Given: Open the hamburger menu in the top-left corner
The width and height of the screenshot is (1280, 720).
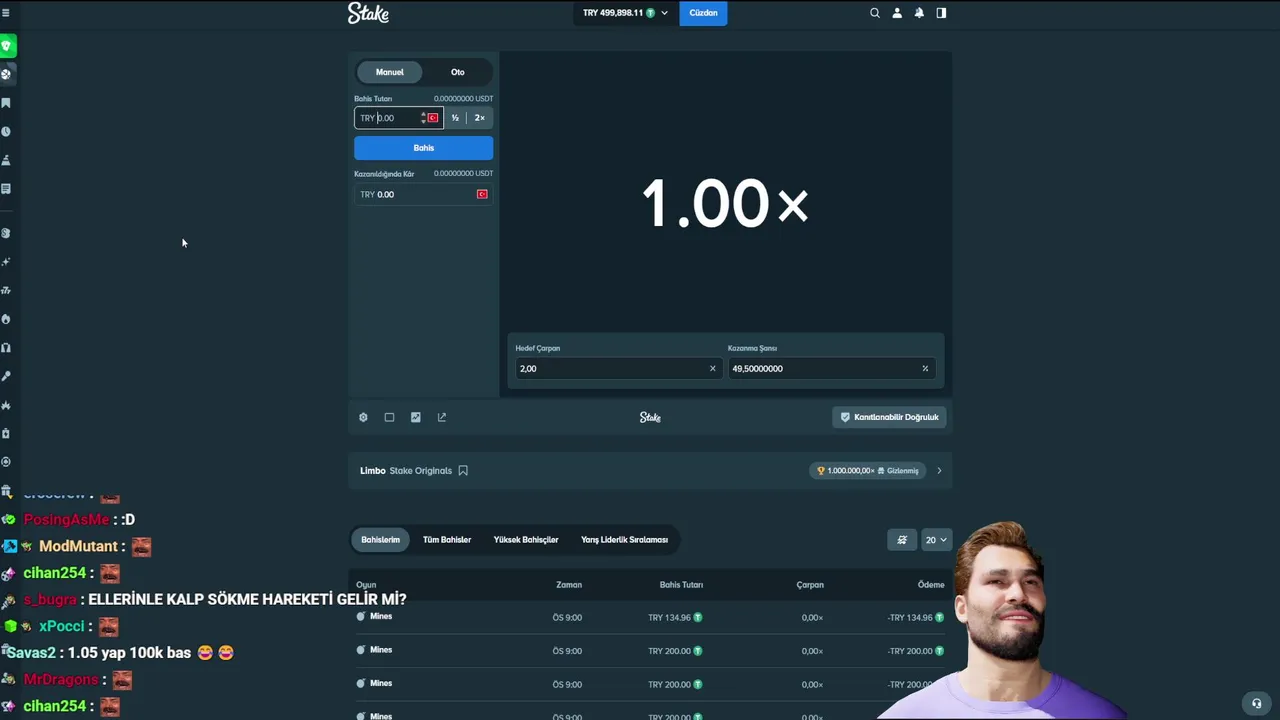Looking at the screenshot, I should pyautogui.click(x=6, y=14).
